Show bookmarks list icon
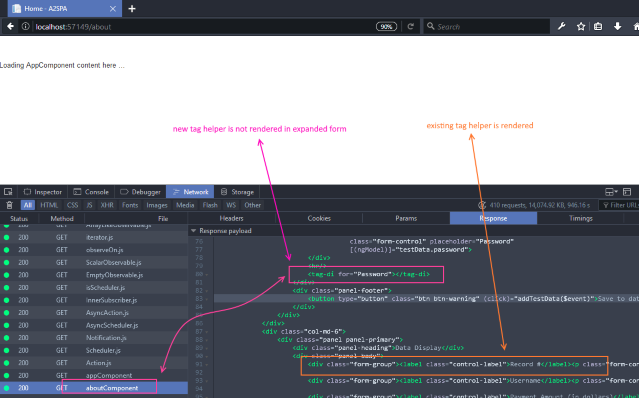Screen dimensions: 639x398 pyautogui.click(x=598, y=26)
